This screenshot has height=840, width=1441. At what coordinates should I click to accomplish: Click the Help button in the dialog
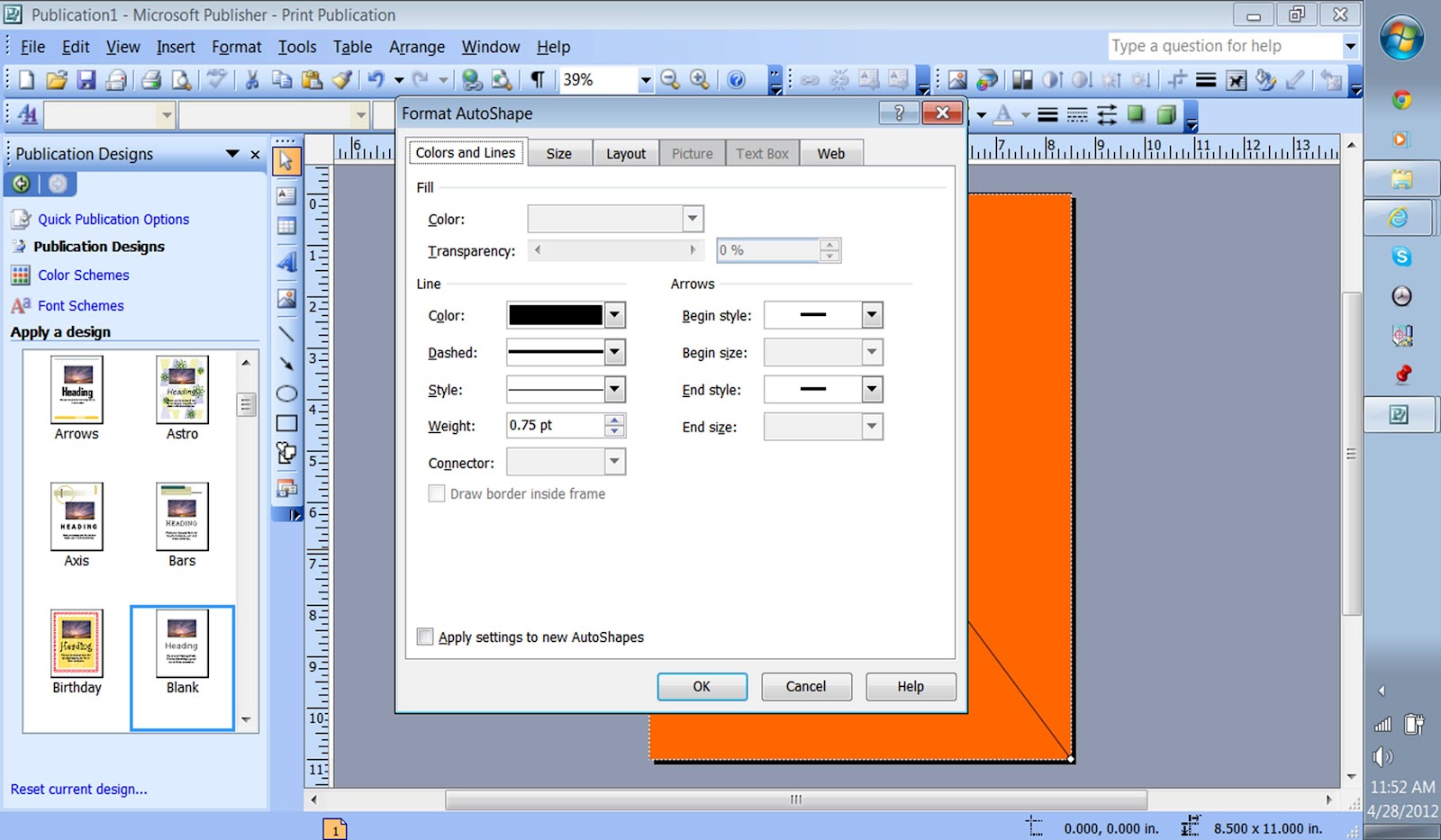[911, 686]
